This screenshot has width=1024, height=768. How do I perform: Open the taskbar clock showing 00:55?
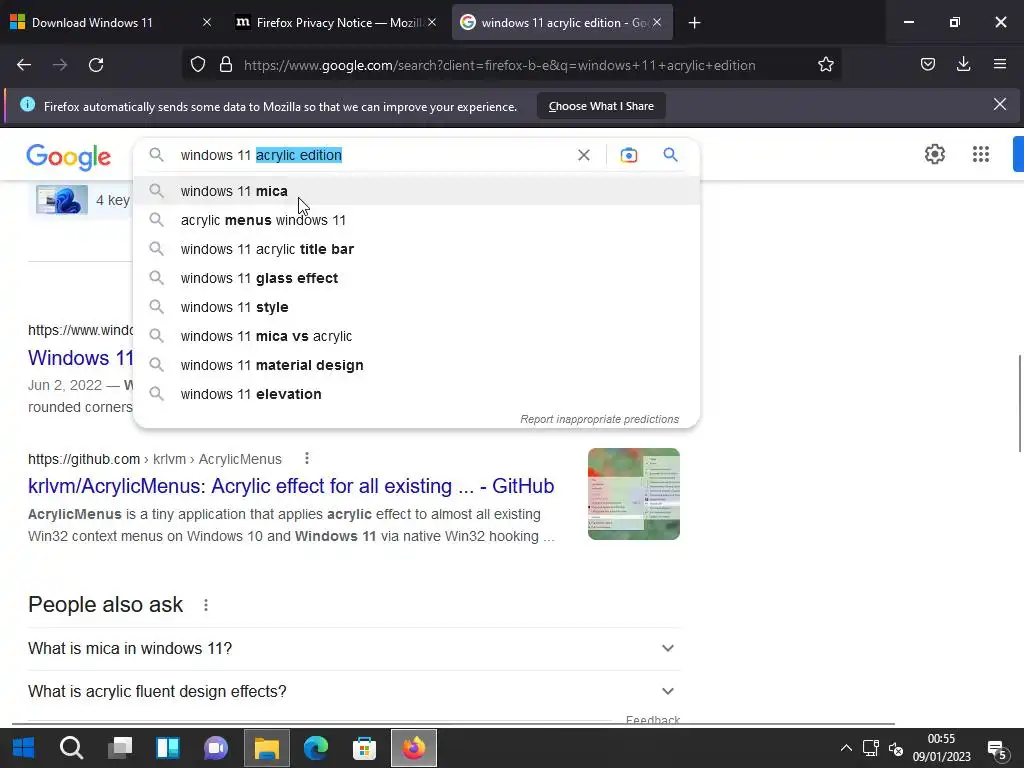pyautogui.click(x=941, y=748)
